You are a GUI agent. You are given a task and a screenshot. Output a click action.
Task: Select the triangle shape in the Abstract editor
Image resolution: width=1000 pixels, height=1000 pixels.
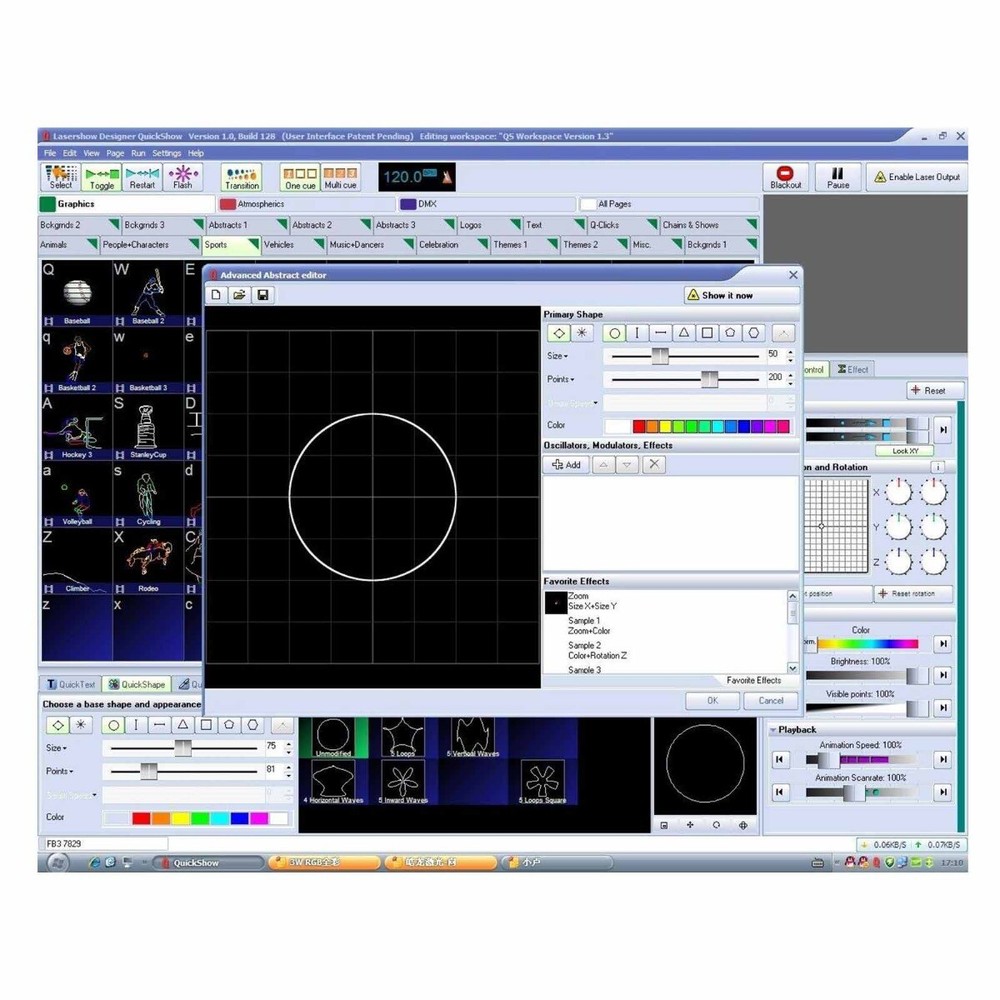tap(684, 333)
